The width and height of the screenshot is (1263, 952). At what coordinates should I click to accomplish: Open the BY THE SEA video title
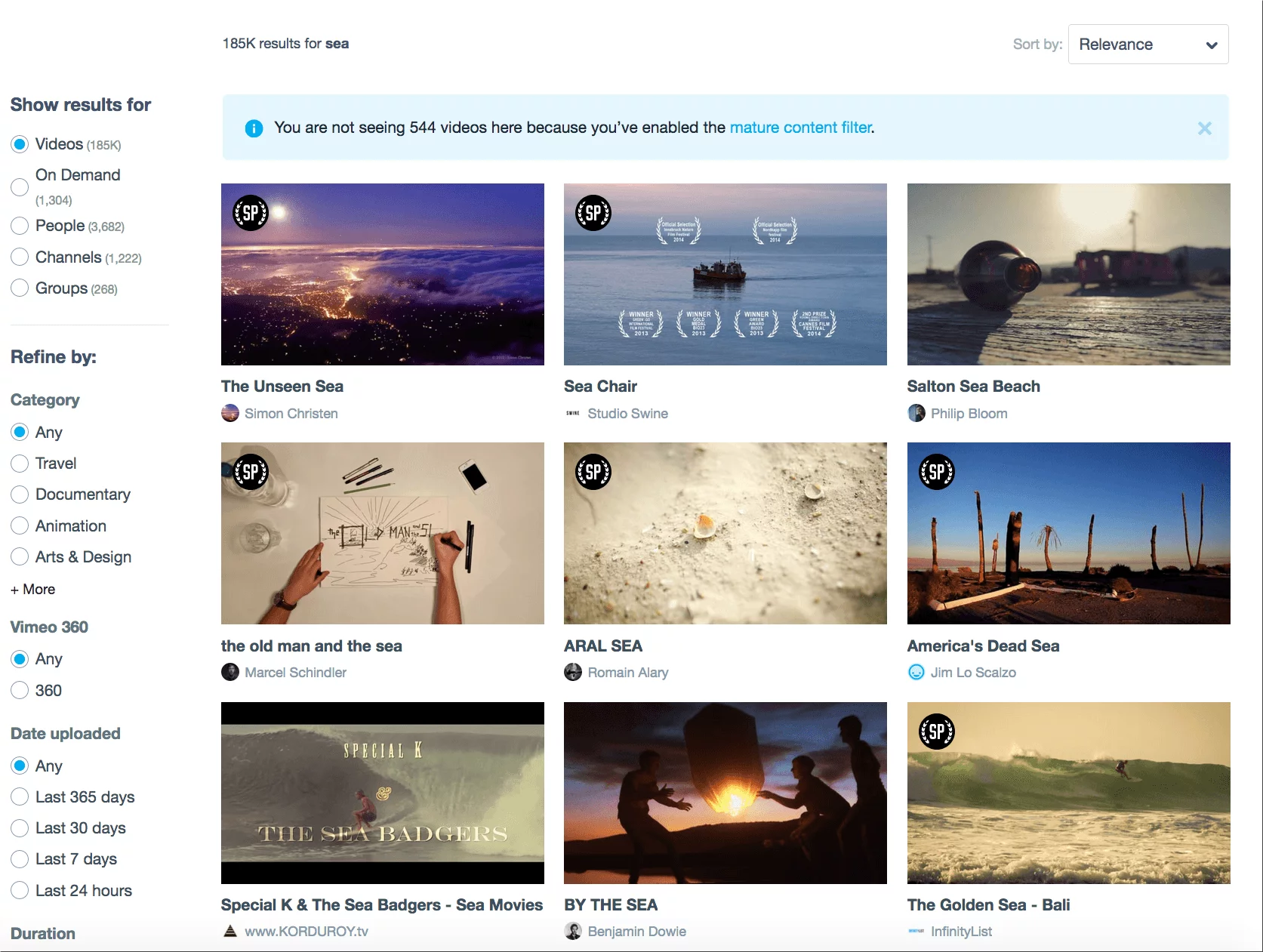point(611,905)
